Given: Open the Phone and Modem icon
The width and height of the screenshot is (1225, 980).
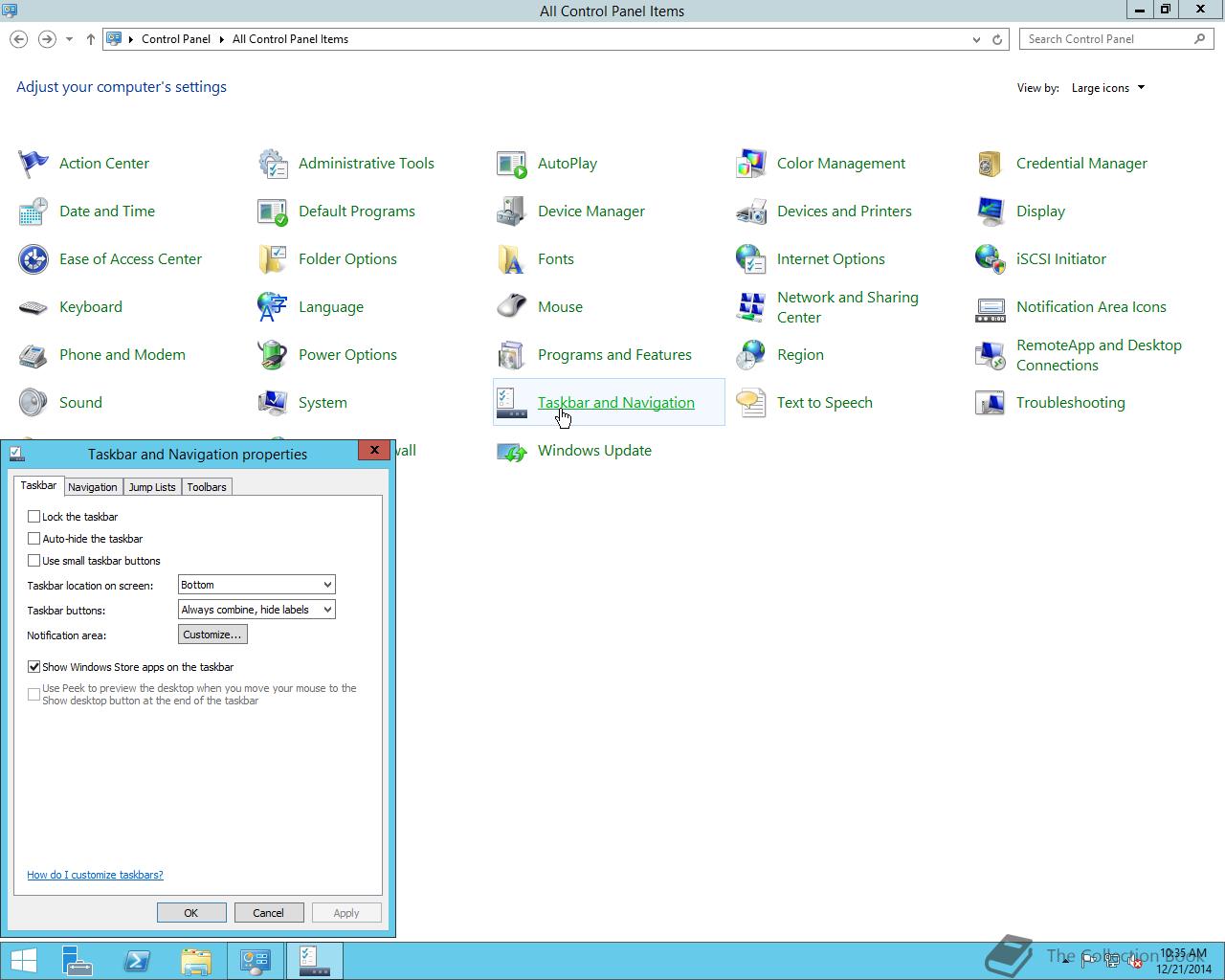Looking at the screenshot, I should [x=33, y=355].
